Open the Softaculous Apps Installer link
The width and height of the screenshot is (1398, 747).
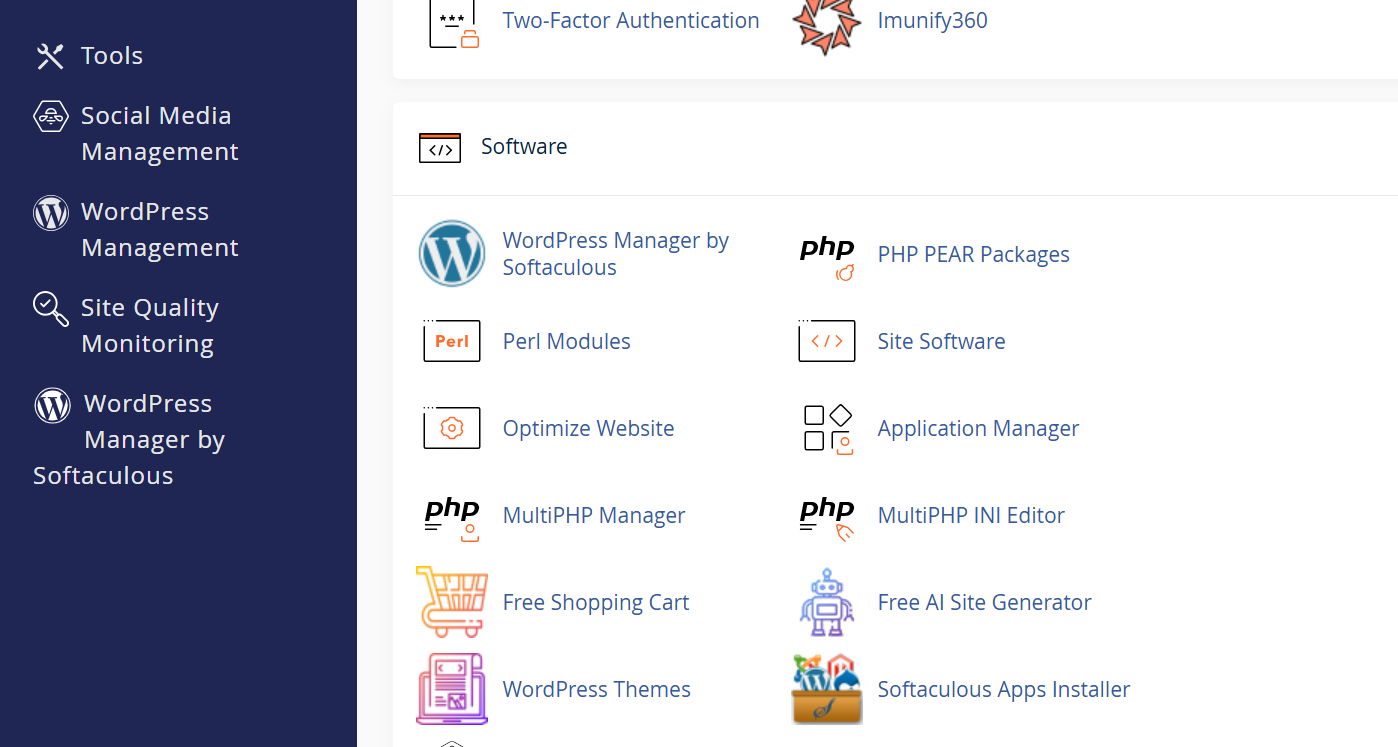point(1004,689)
